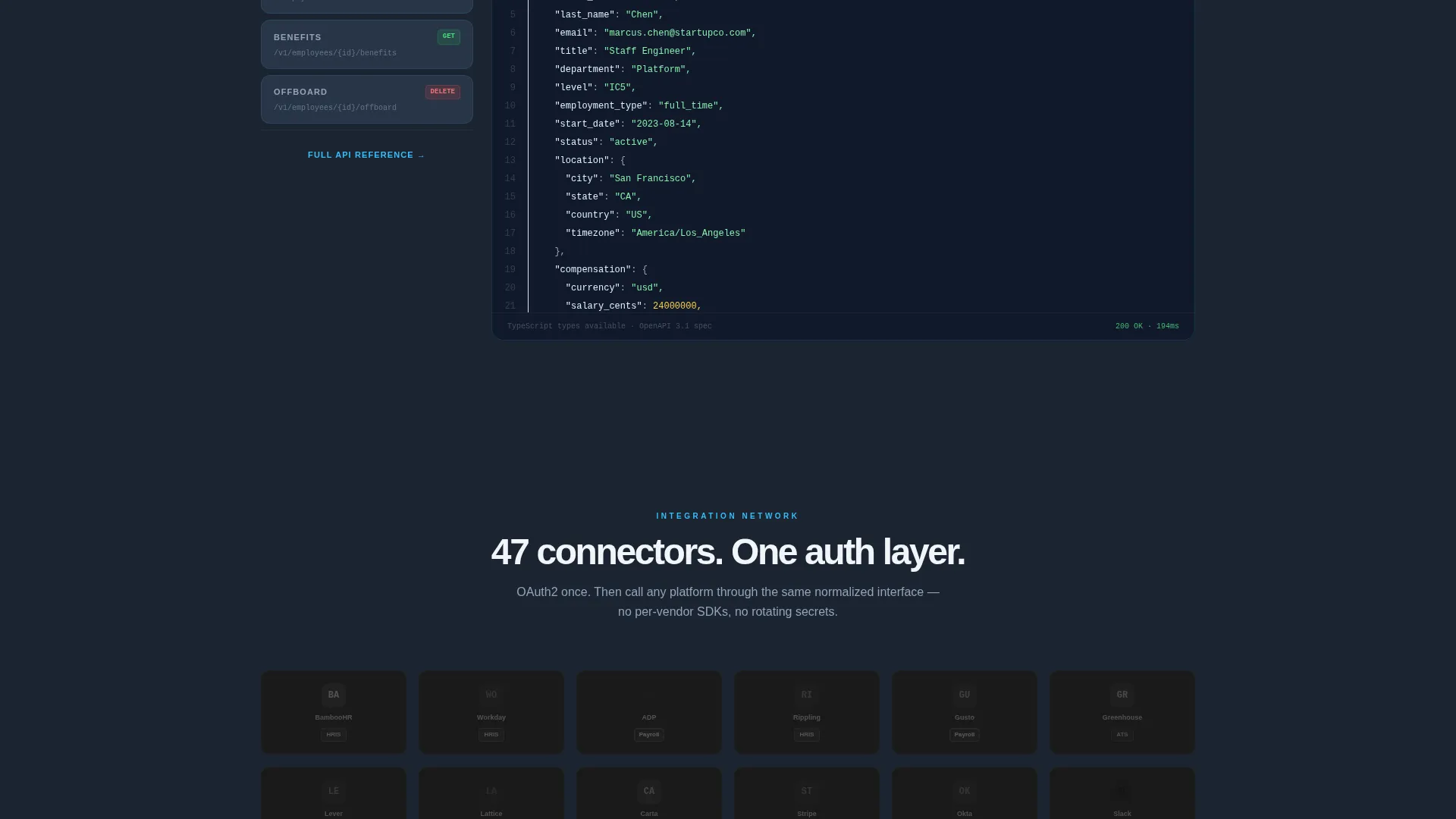This screenshot has width=1456, height=819.
Task: Open the ADP connector card
Action: (649, 712)
